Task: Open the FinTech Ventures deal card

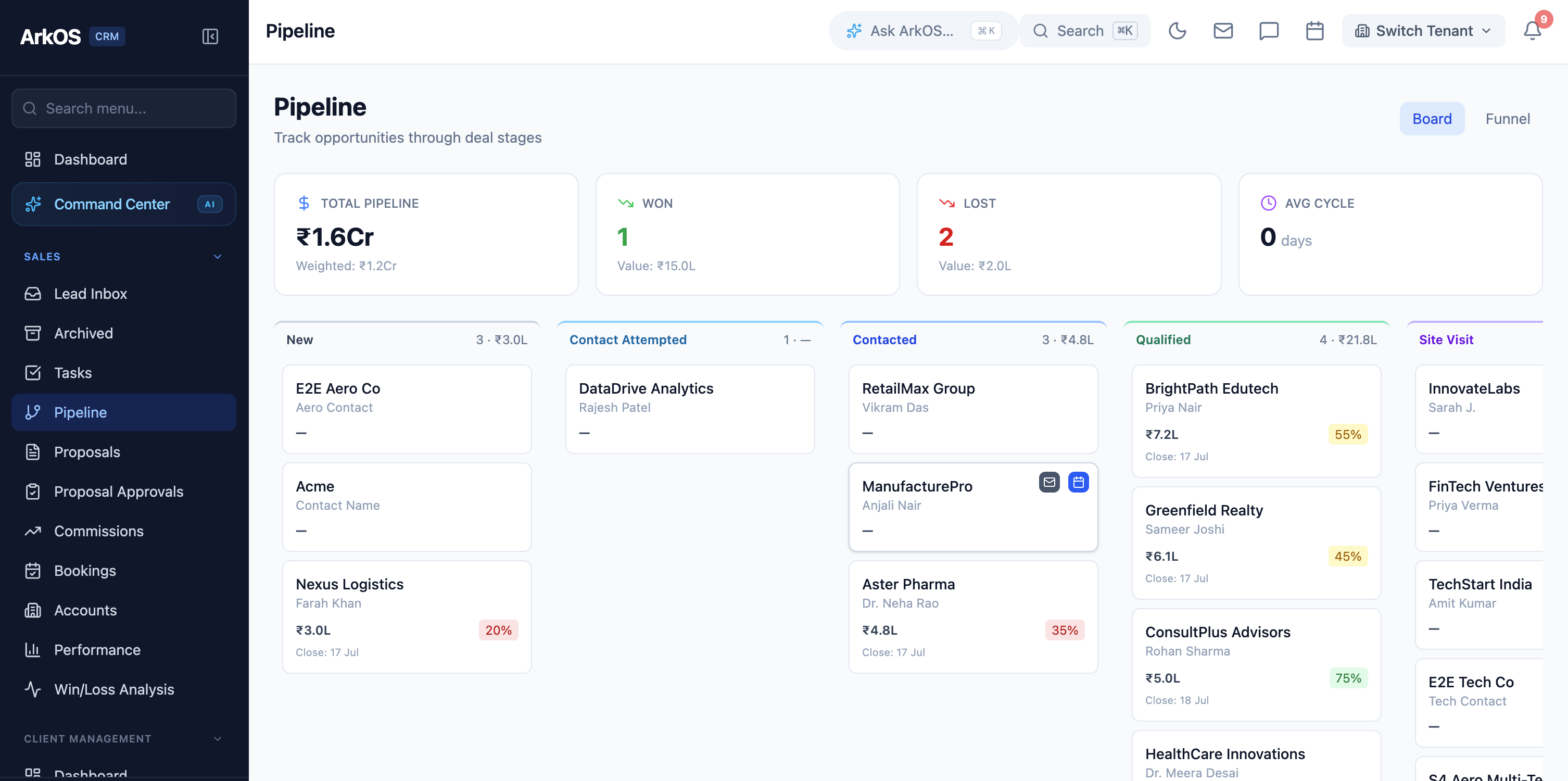Action: [1479, 507]
